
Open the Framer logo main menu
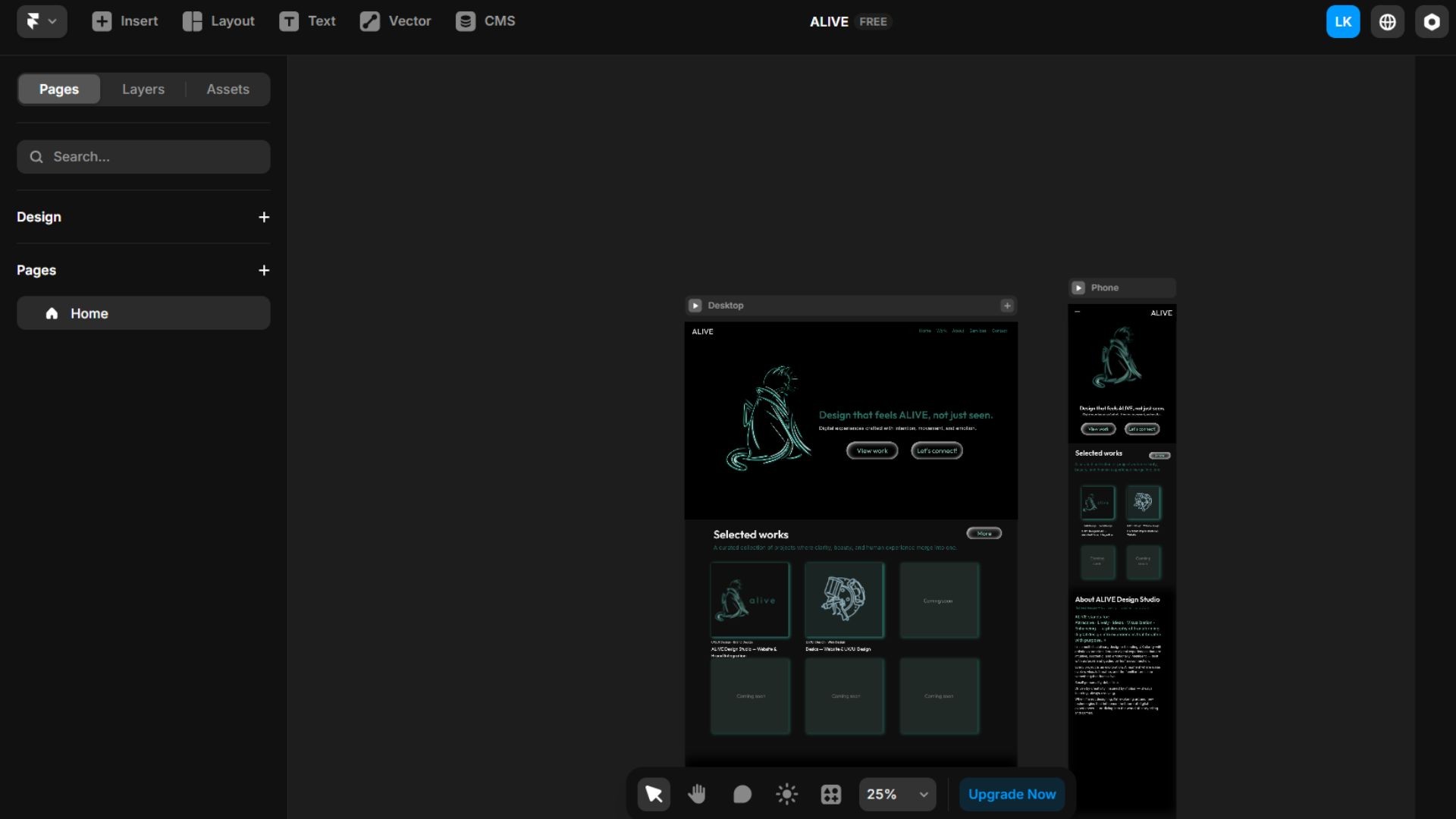[41, 21]
